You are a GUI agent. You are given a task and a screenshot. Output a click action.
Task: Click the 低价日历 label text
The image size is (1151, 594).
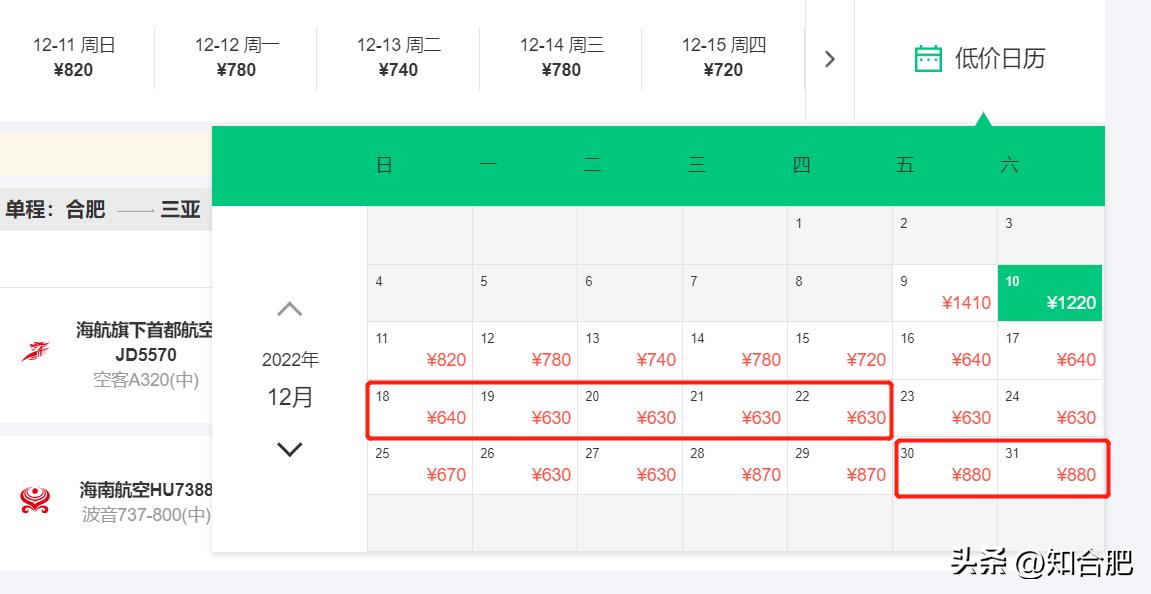999,59
